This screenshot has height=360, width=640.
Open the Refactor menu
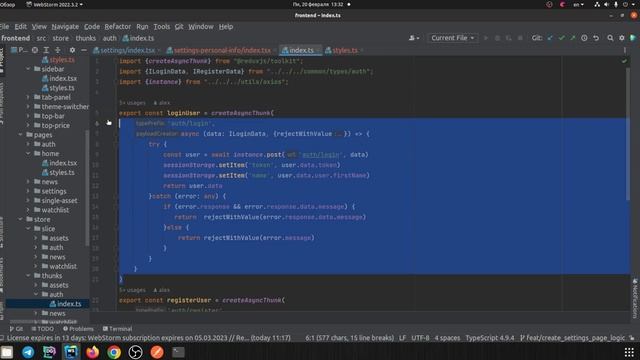click(118, 27)
